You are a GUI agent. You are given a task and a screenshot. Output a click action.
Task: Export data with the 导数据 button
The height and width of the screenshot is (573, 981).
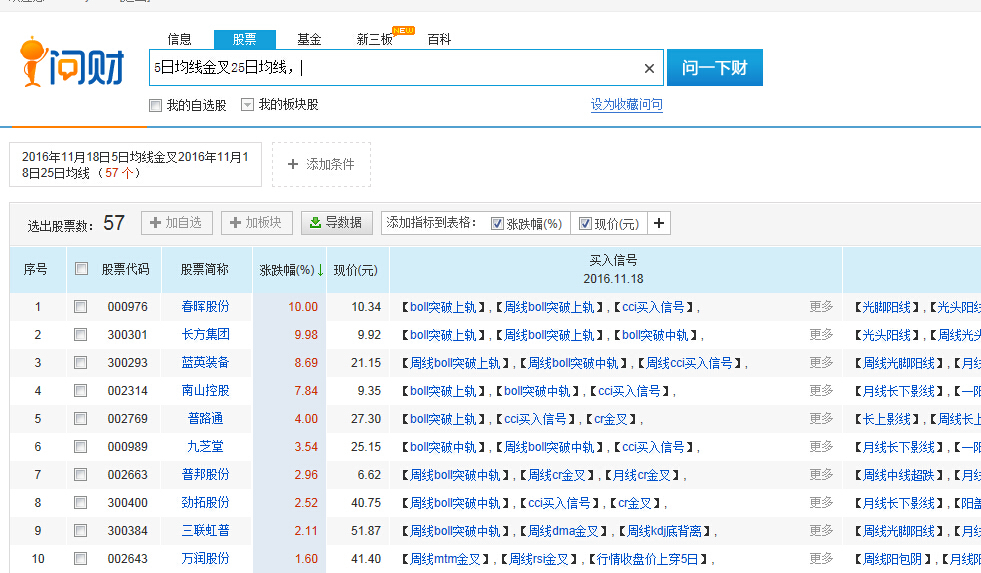pos(337,223)
